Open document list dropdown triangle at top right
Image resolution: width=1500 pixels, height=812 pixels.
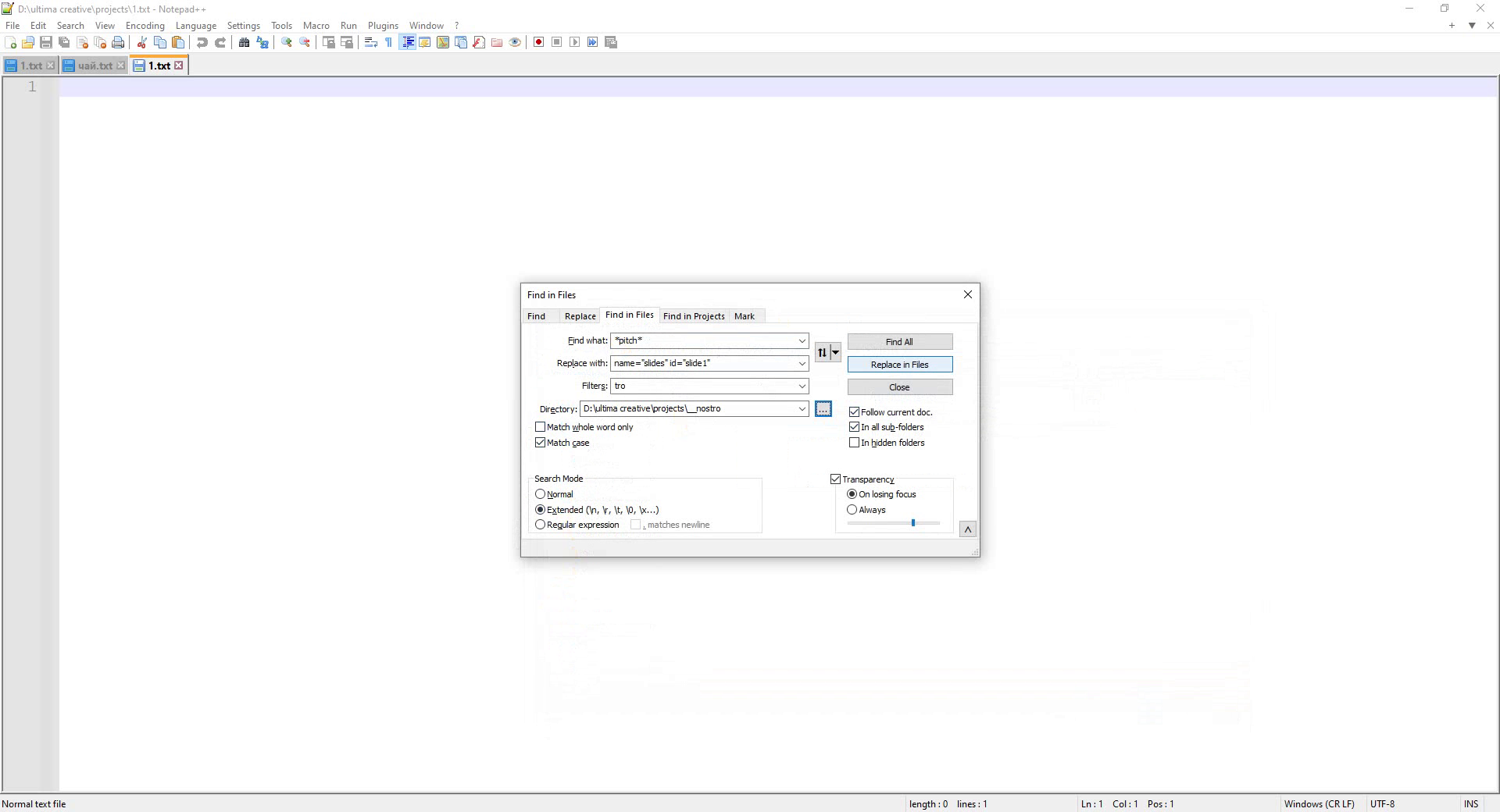[x=1472, y=26]
